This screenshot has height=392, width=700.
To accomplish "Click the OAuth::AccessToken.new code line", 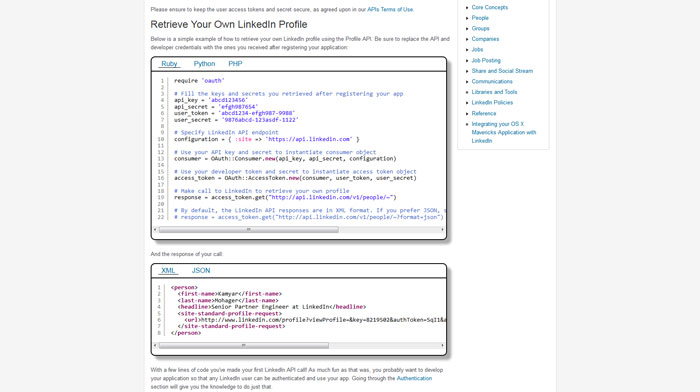I will pos(295,178).
